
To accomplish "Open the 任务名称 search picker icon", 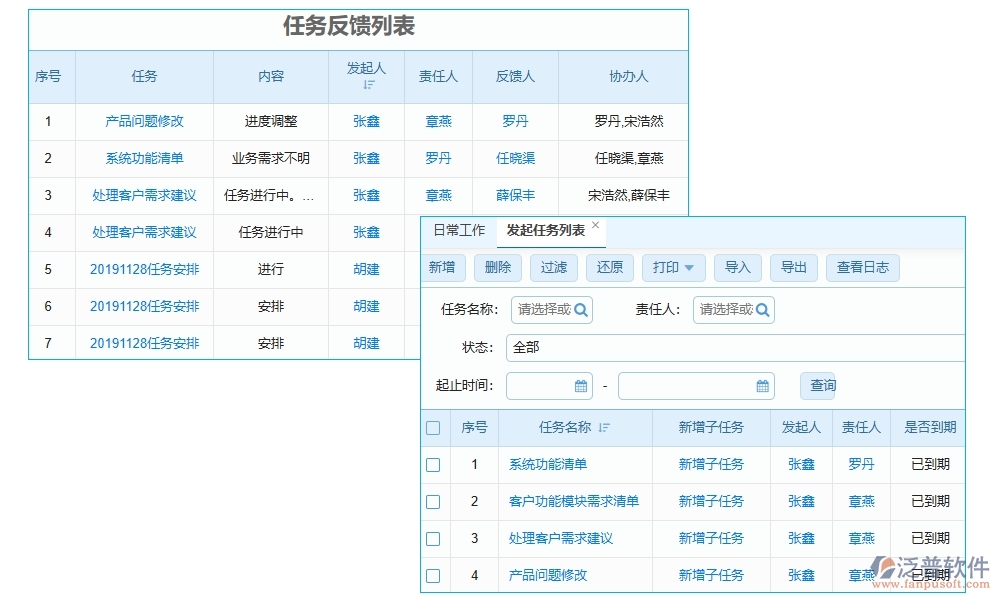I will click(579, 310).
